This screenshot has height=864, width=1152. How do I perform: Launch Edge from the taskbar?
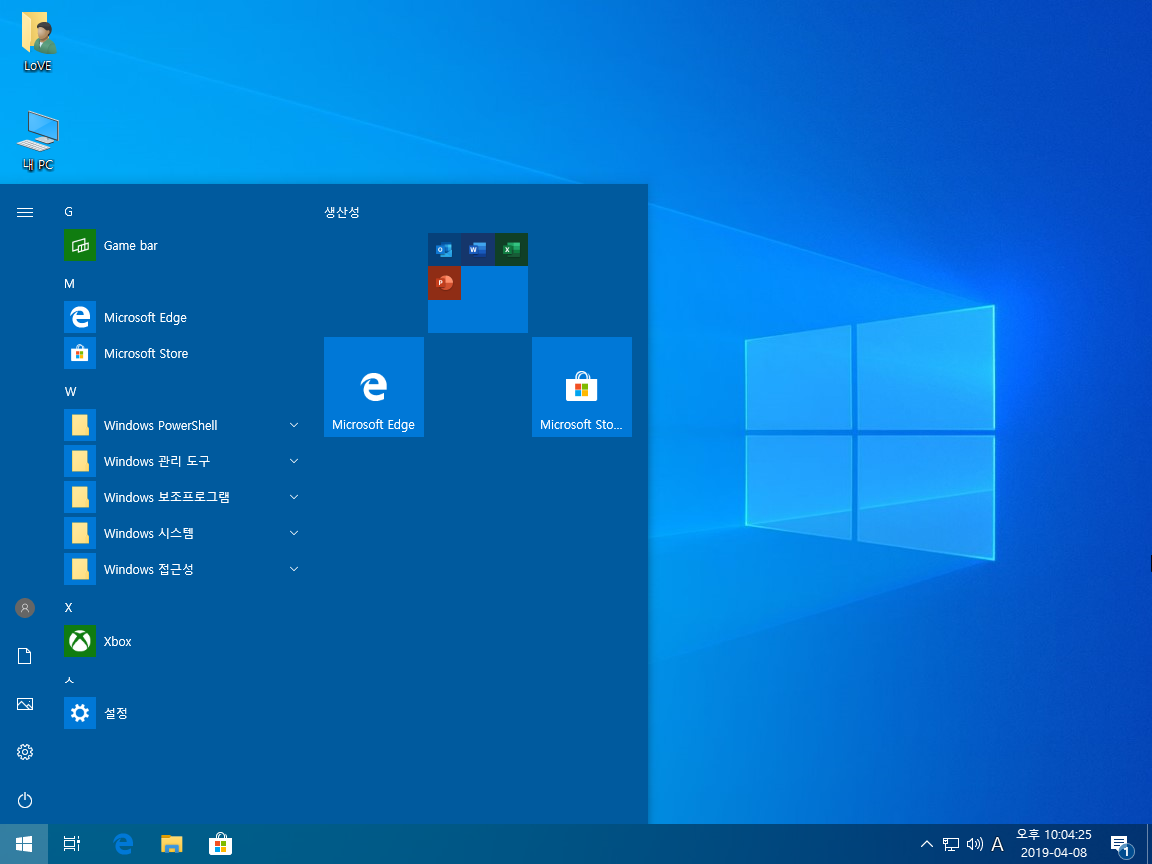(123, 844)
